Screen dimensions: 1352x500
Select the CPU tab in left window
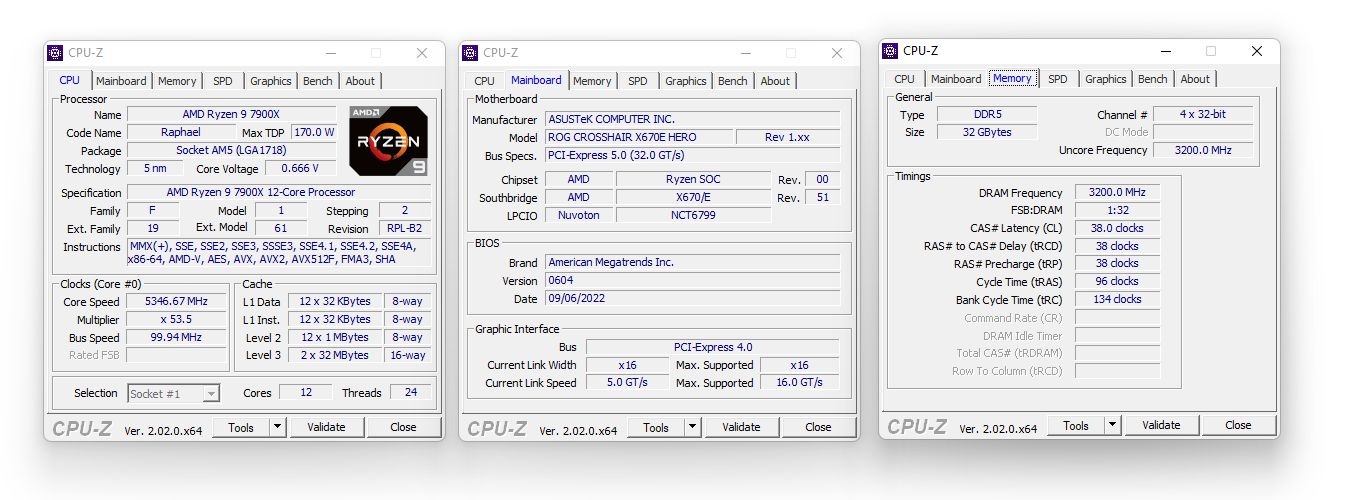pos(70,80)
